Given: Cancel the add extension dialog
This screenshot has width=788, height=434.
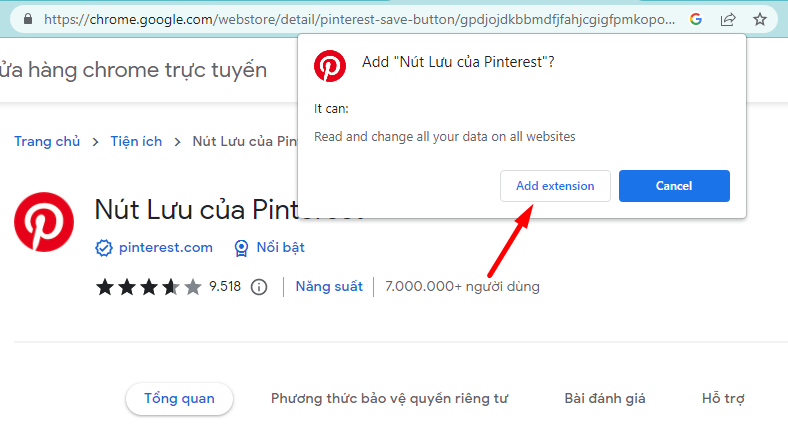Looking at the screenshot, I should (x=674, y=186).
